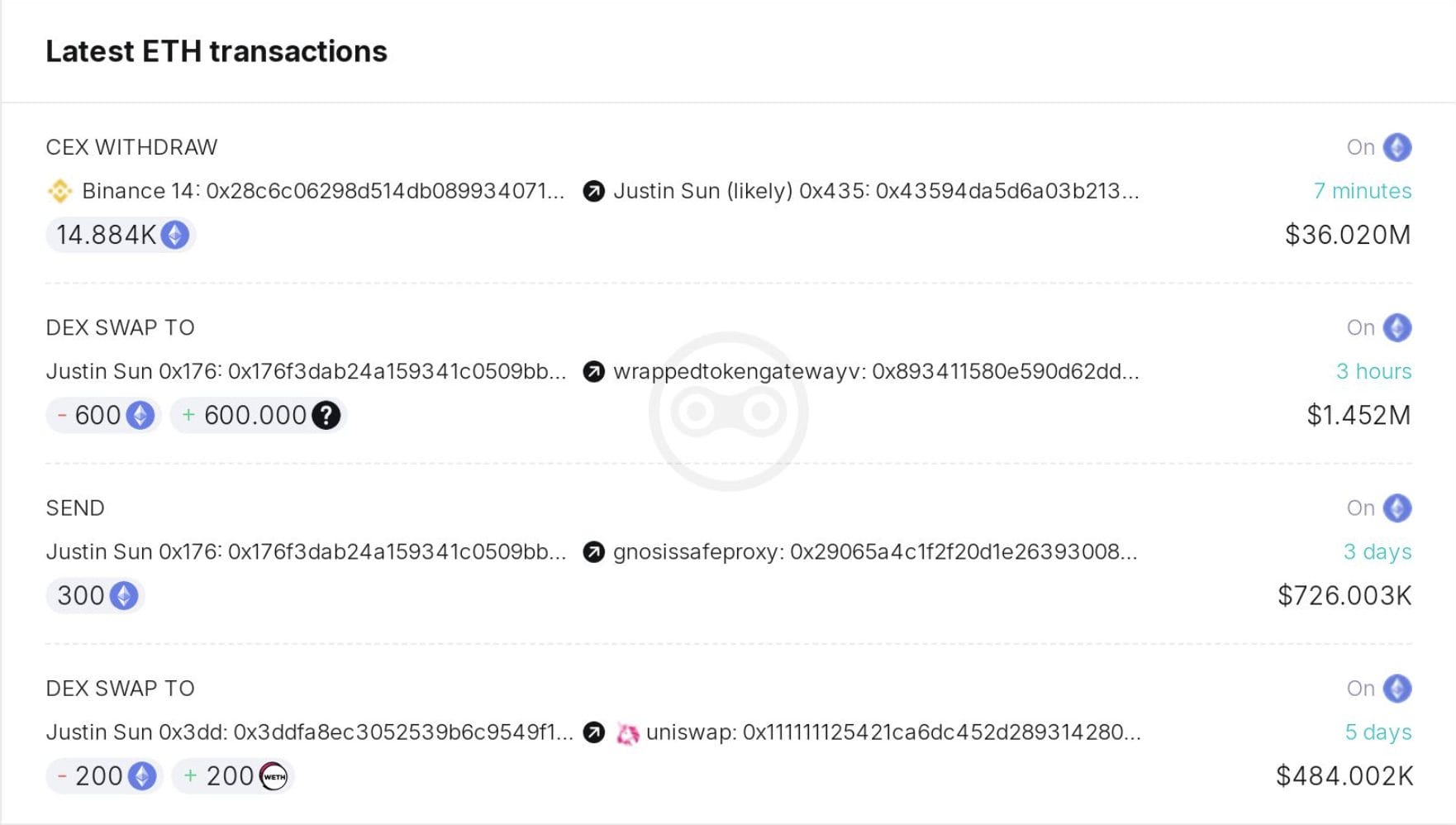Click the 300 ETH amount pill
The image size is (1456, 825).
coord(95,595)
